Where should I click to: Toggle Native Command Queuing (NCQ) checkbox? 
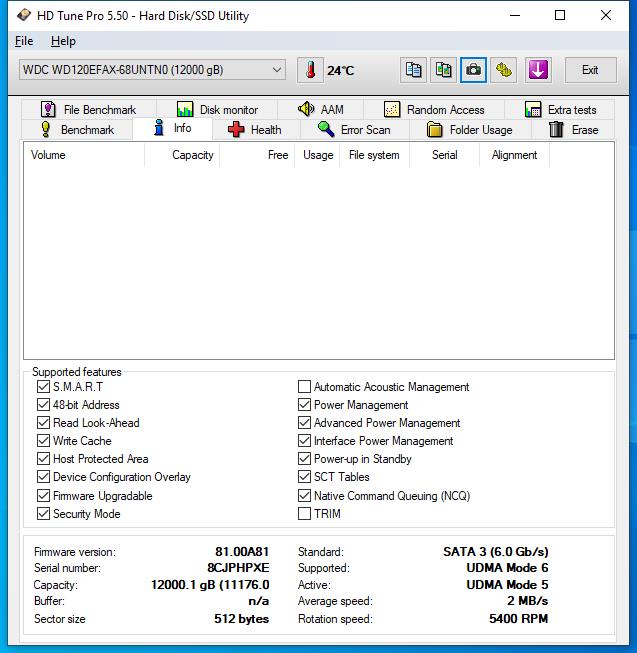tap(304, 496)
